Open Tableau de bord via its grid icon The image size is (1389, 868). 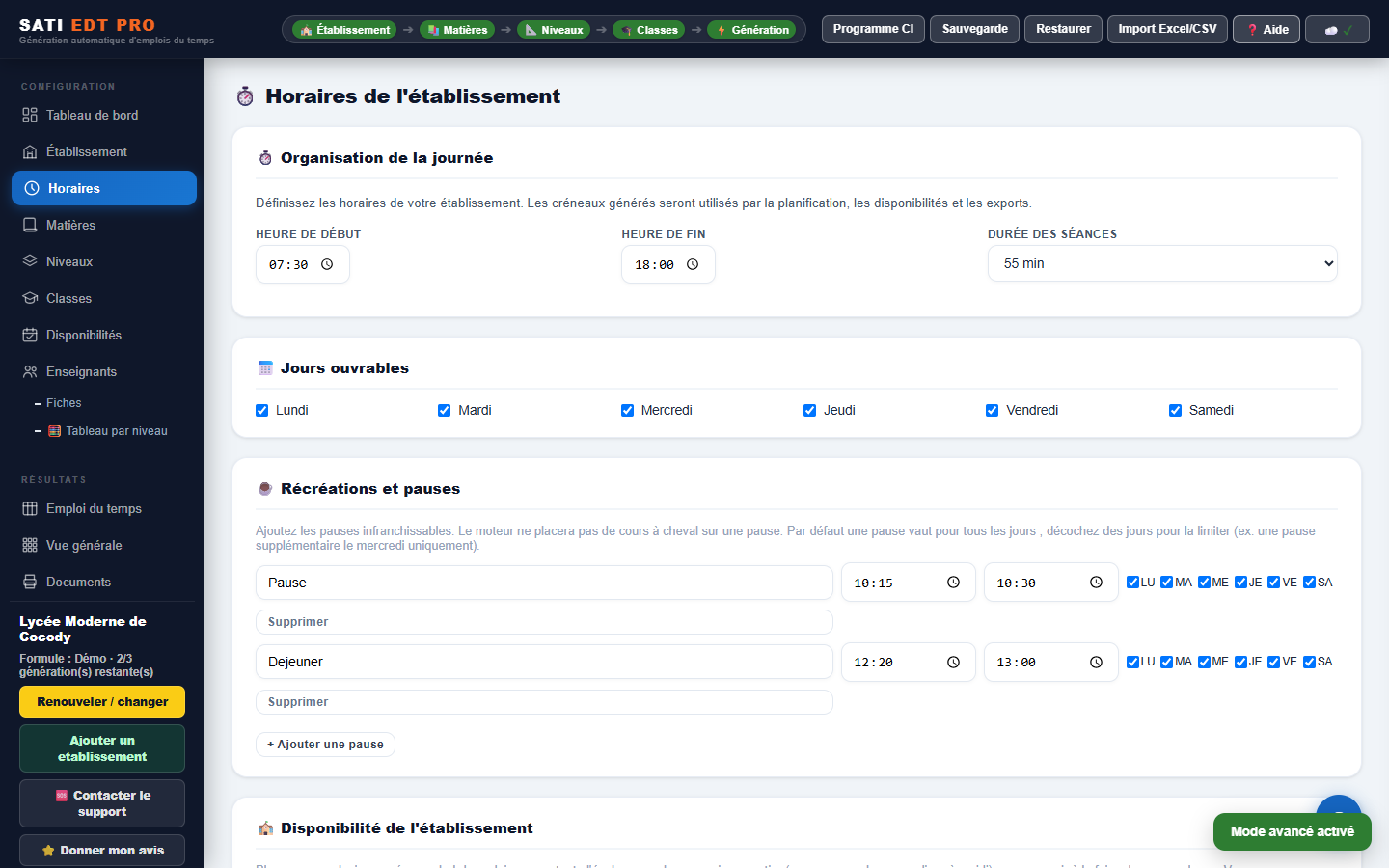[x=30, y=116]
